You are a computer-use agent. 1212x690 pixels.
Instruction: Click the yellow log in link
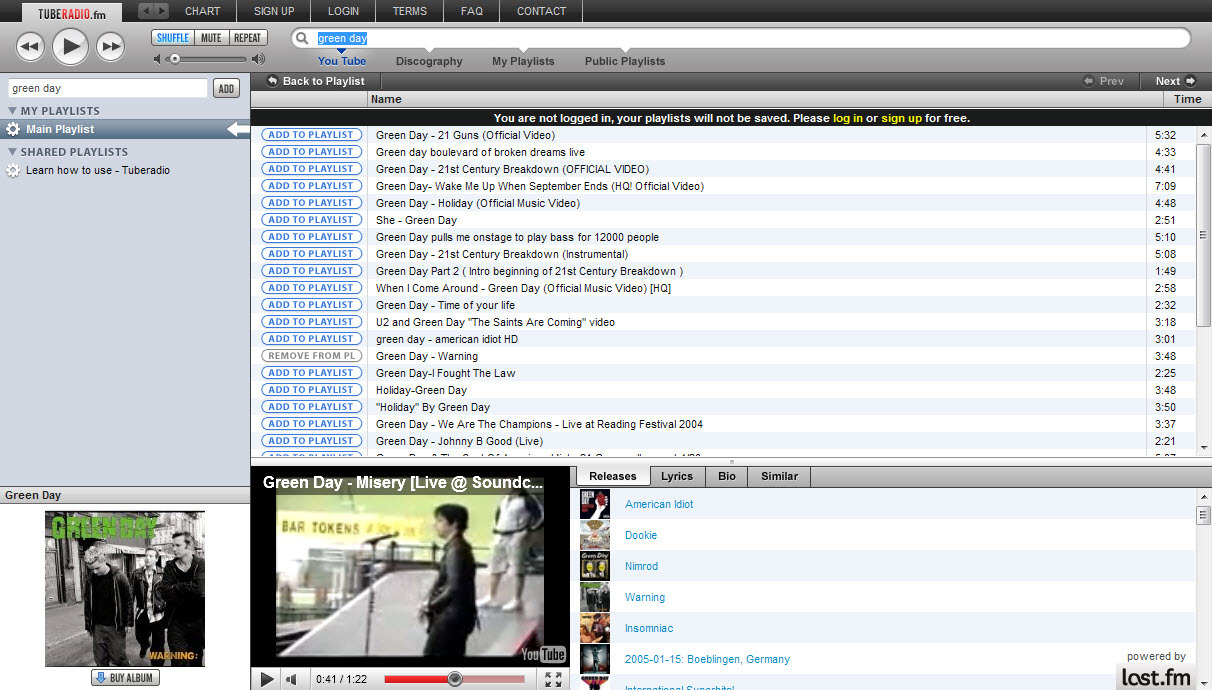pos(848,118)
